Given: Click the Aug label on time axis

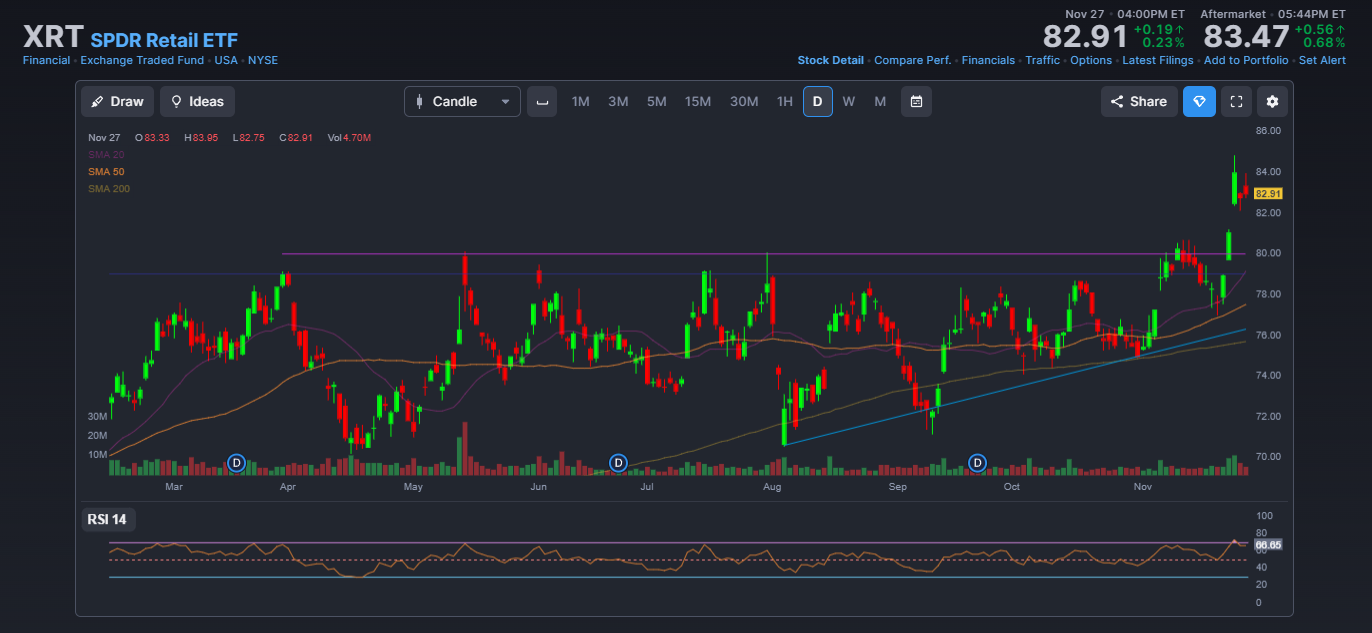Looking at the screenshot, I should (x=771, y=487).
